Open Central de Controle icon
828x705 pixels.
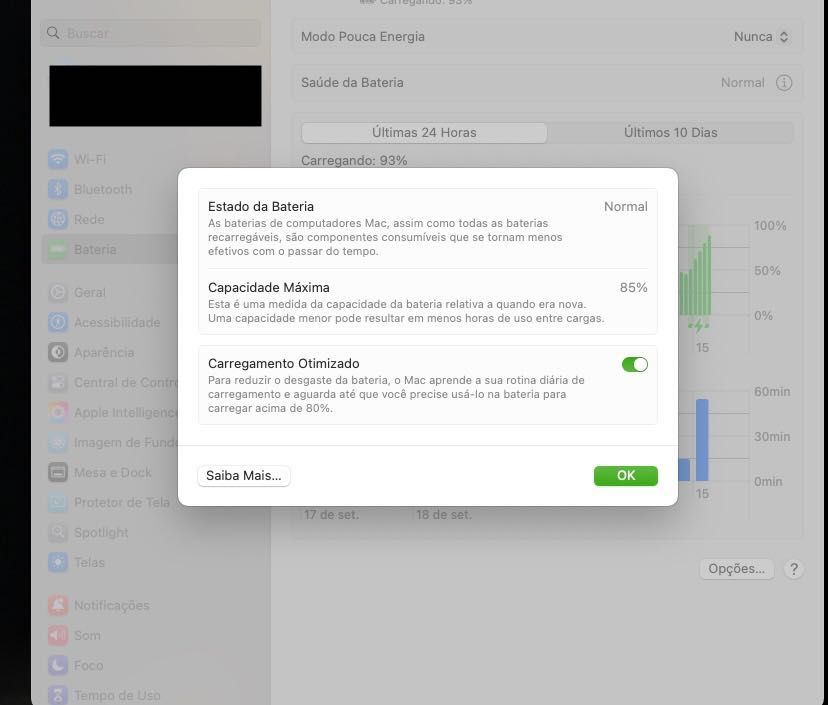pyautogui.click(x=58, y=382)
